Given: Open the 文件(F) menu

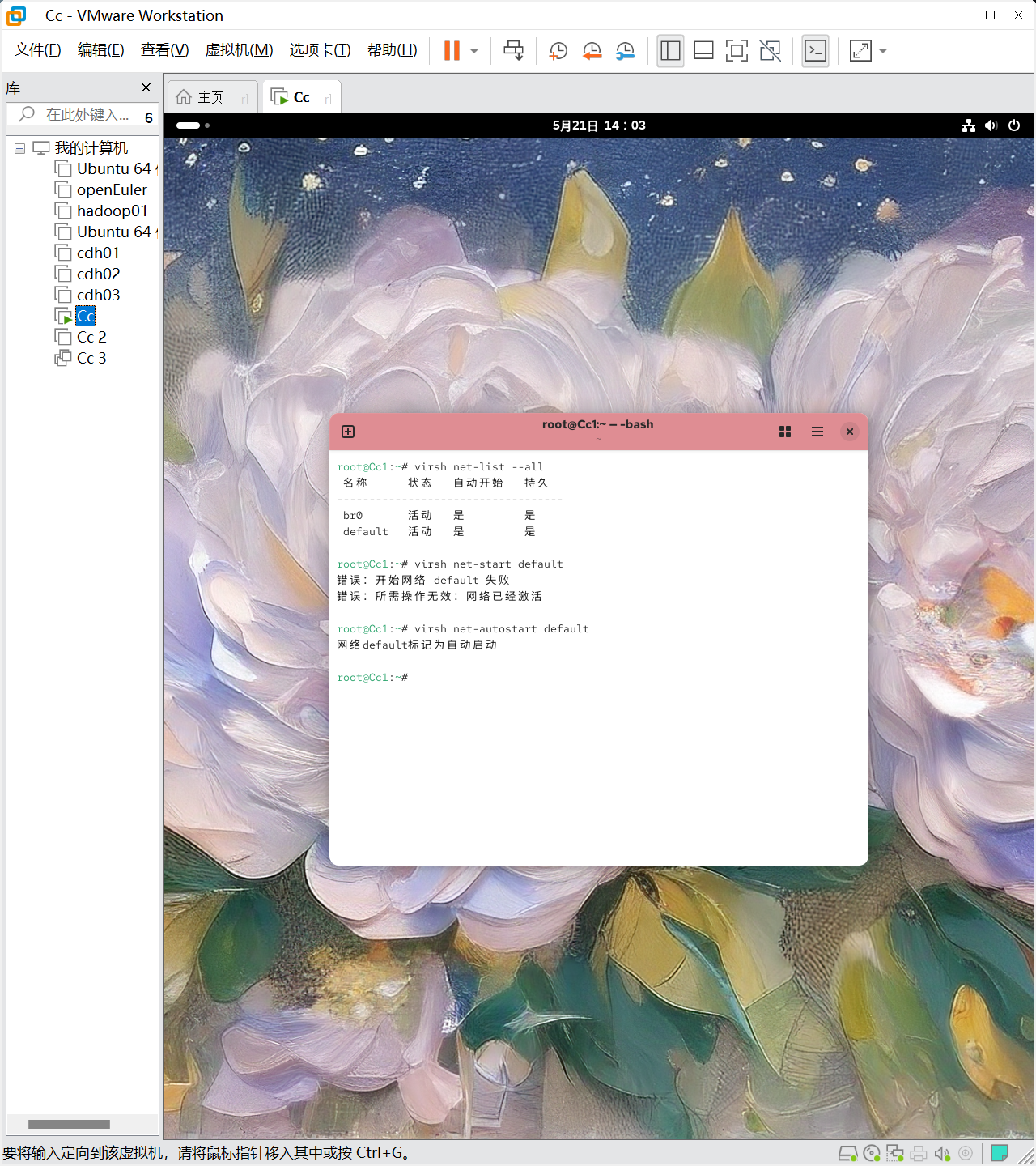Looking at the screenshot, I should pos(38,50).
